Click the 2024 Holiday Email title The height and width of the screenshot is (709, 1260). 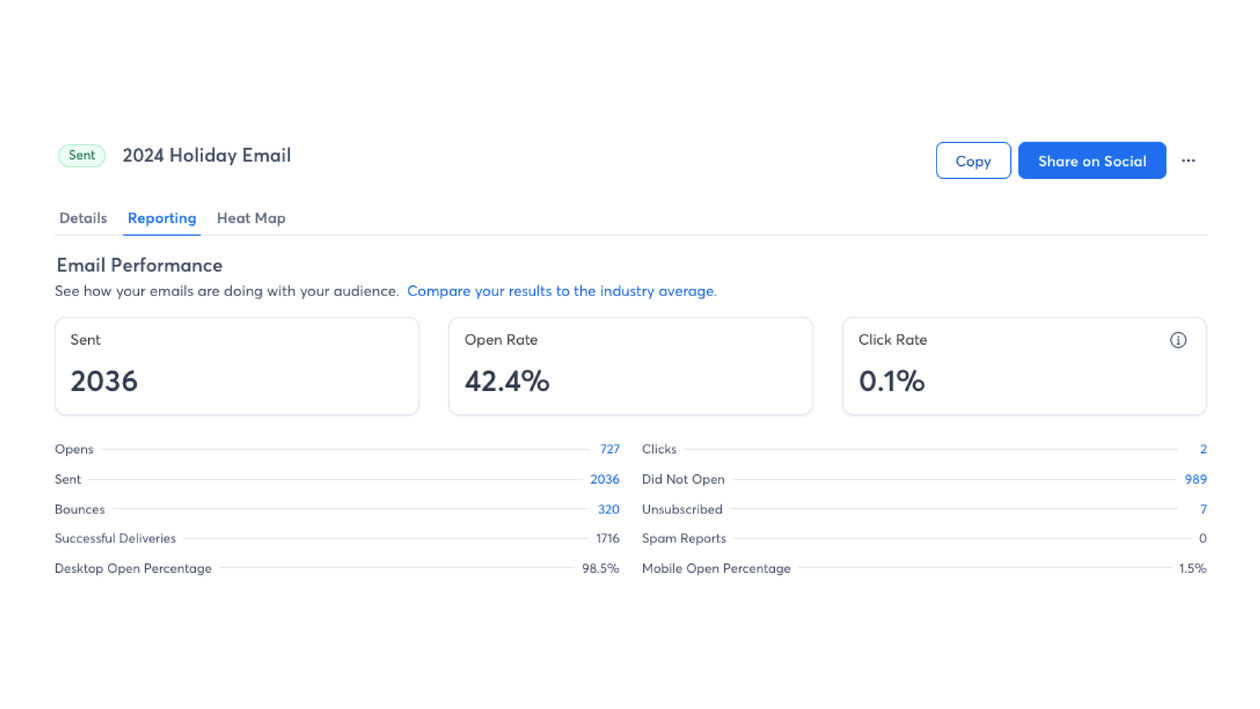coord(206,155)
